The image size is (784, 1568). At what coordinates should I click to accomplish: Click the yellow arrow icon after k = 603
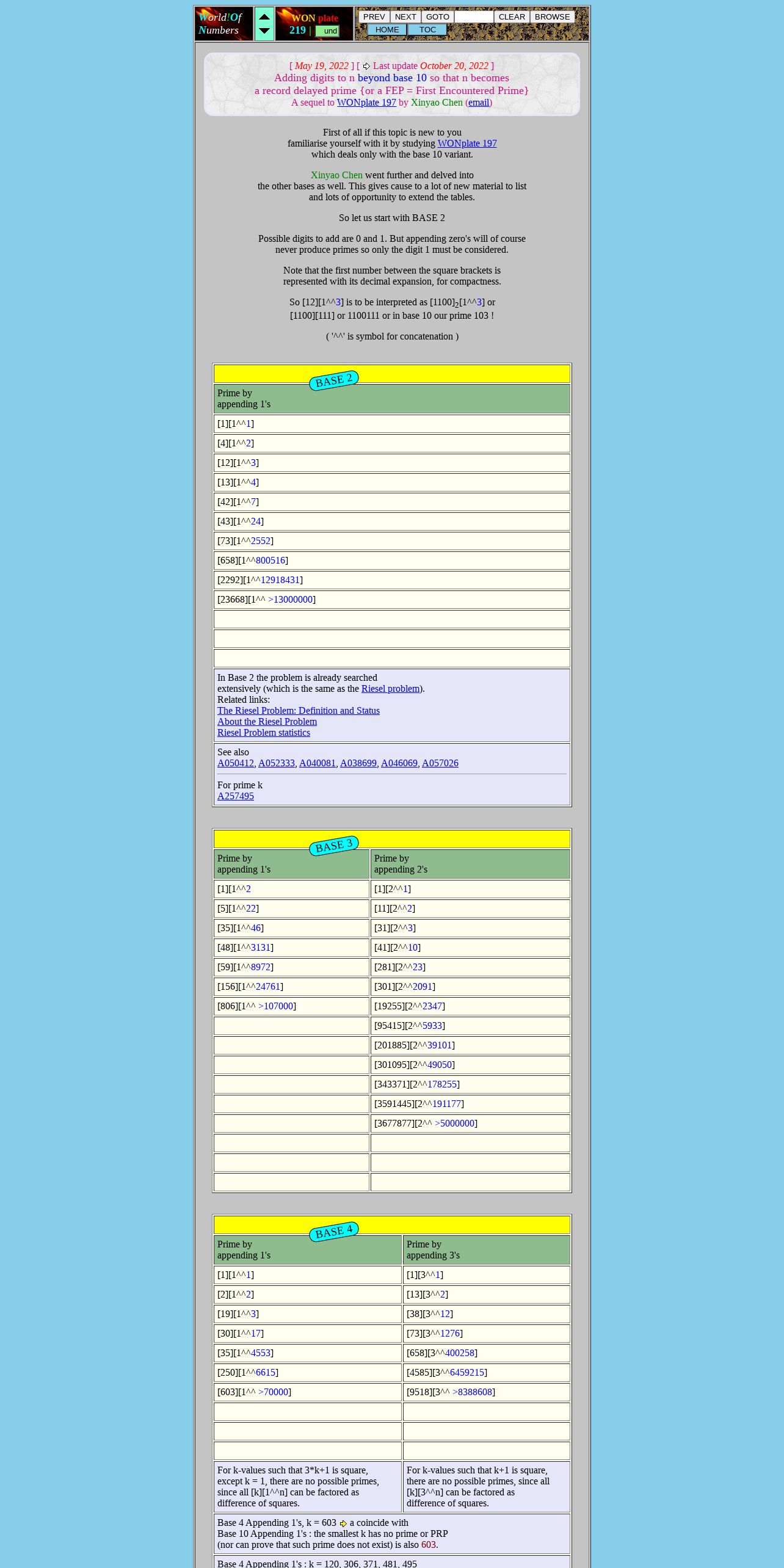343,1523
